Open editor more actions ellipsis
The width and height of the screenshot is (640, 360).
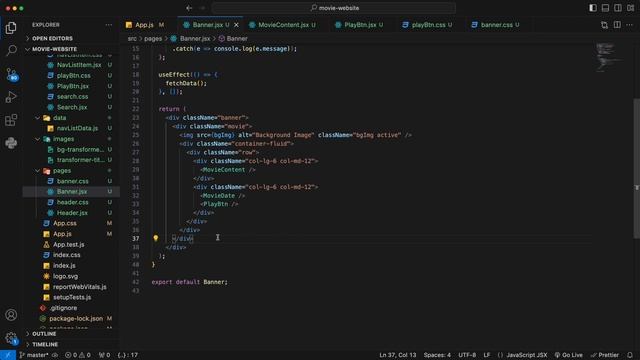630,25
